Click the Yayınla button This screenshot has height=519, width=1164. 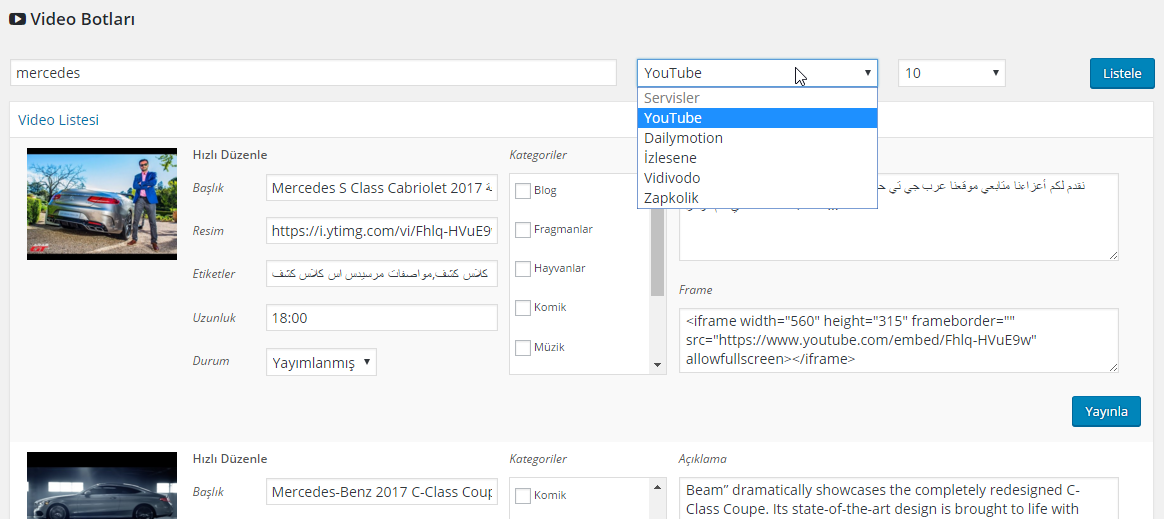(1106, 411)
